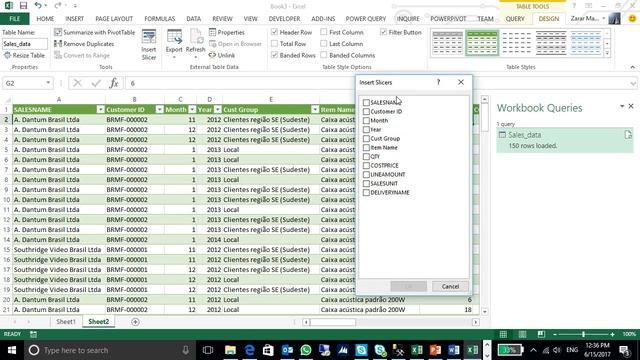Open Task View on taskbar

(208, 350)
